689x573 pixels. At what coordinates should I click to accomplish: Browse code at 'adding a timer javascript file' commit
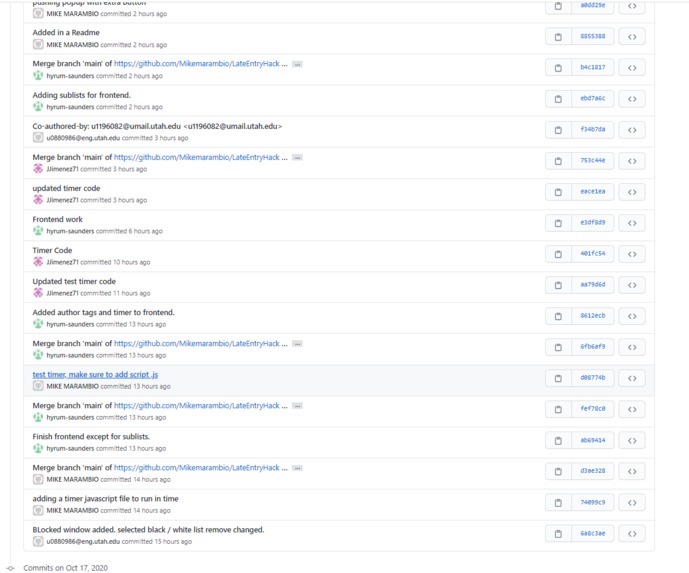632,503
